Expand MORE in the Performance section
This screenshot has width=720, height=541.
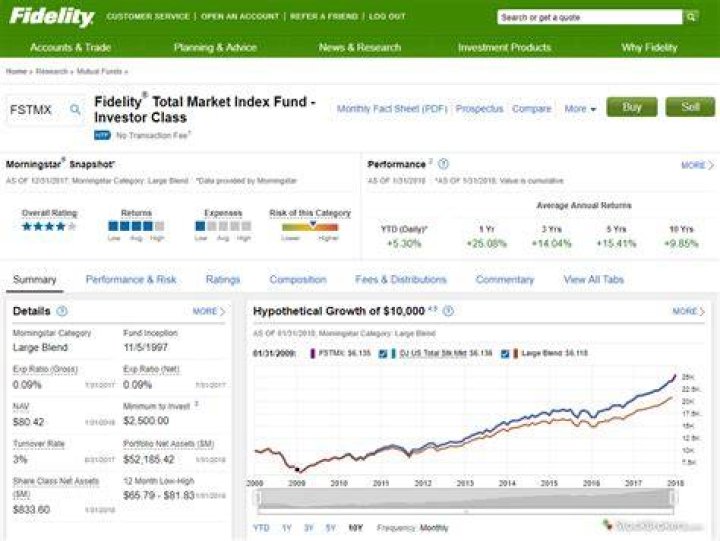tap(698, 165)
